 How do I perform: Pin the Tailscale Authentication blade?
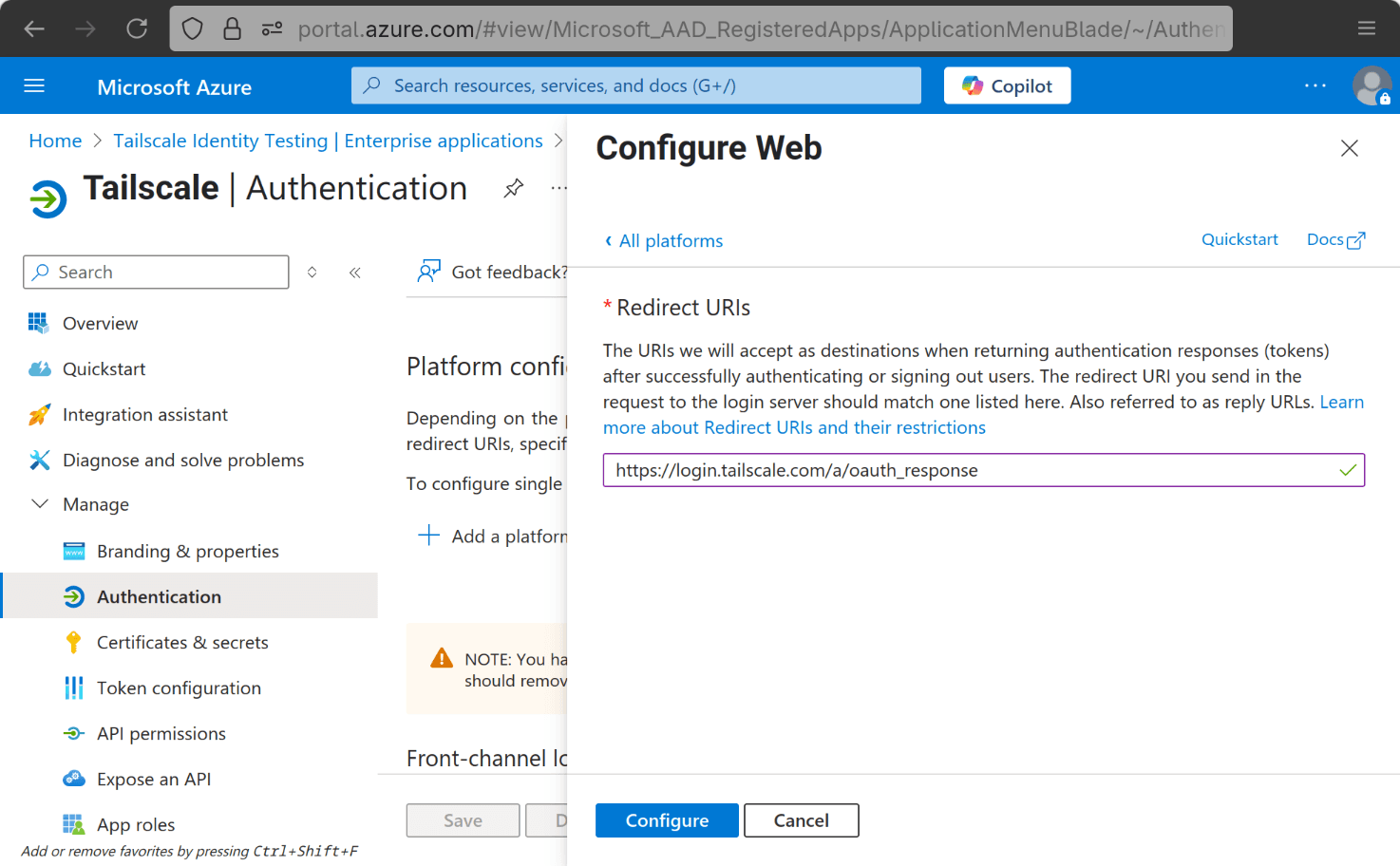513,188
